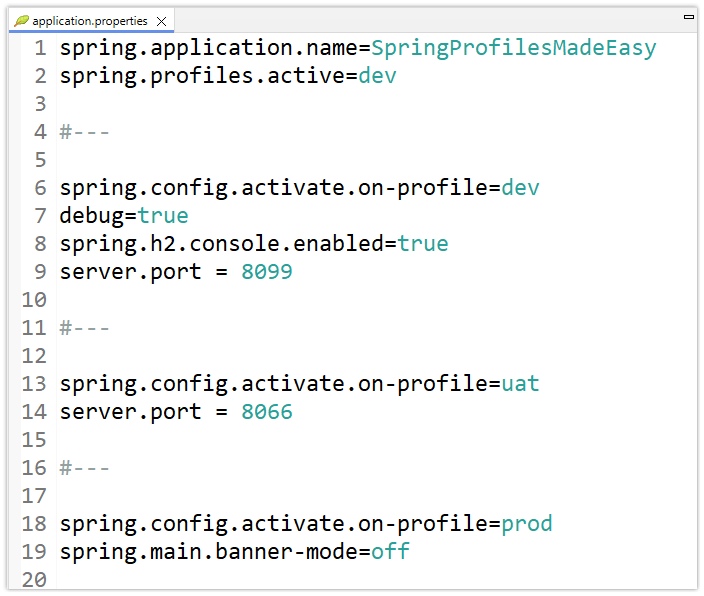
Task: Place cursor on empty line 20
Action: (200, 580)
